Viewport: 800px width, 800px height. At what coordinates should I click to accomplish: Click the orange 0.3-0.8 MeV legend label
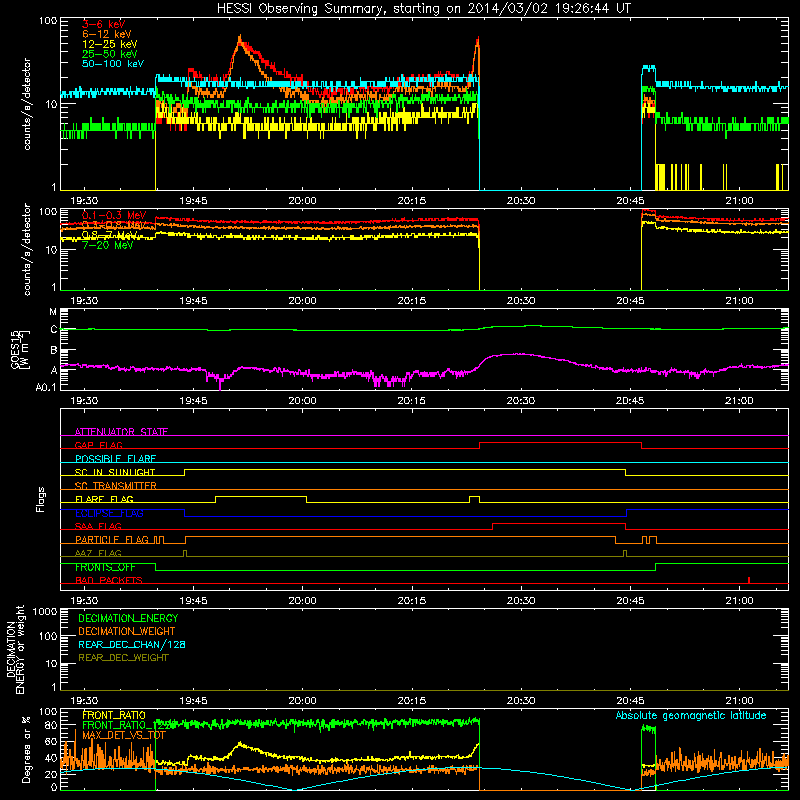[114, 225]
